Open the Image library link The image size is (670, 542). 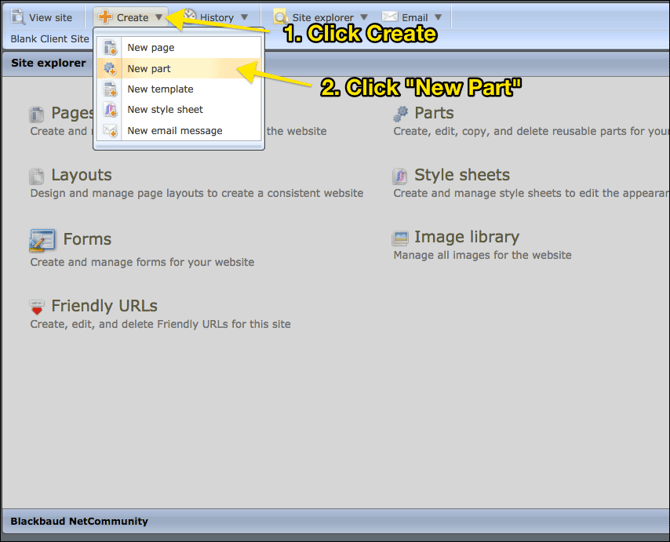pos(466,237)
